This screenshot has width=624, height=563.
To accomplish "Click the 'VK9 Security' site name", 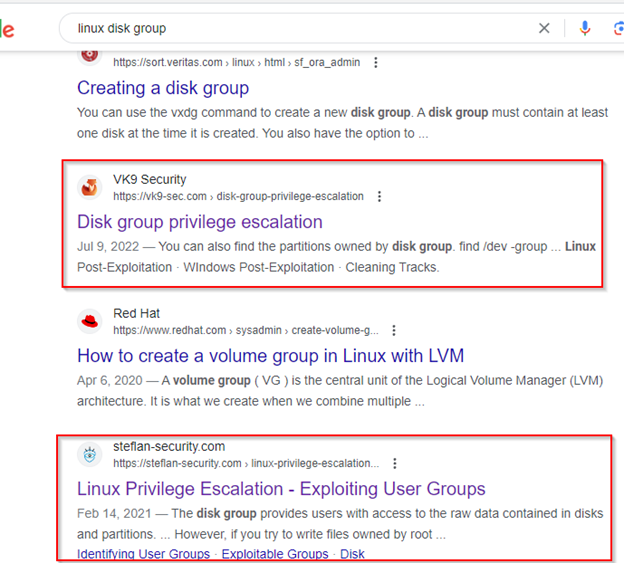I will 150,179.
